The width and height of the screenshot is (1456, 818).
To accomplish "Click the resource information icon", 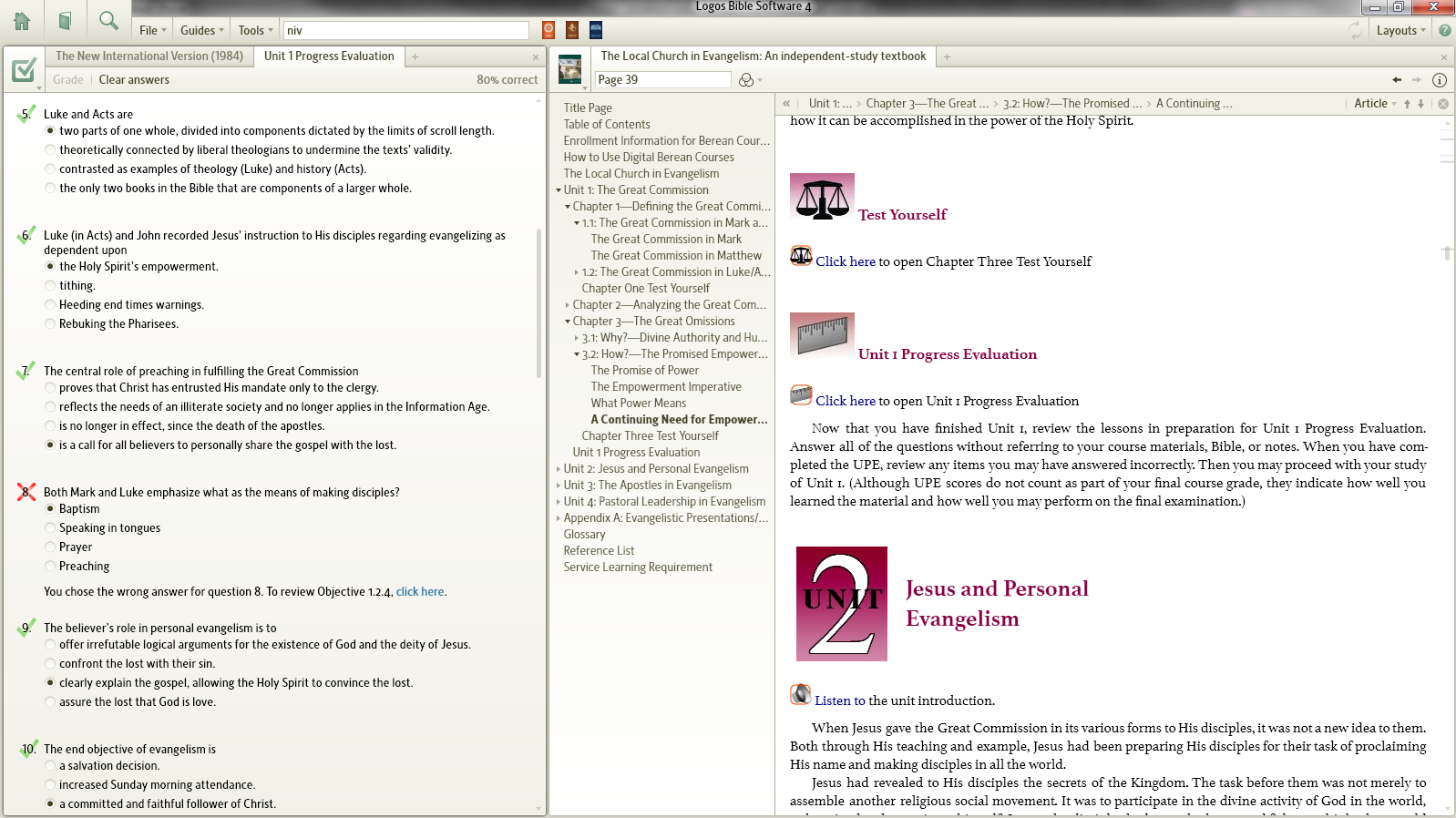I will (1440, 80).
